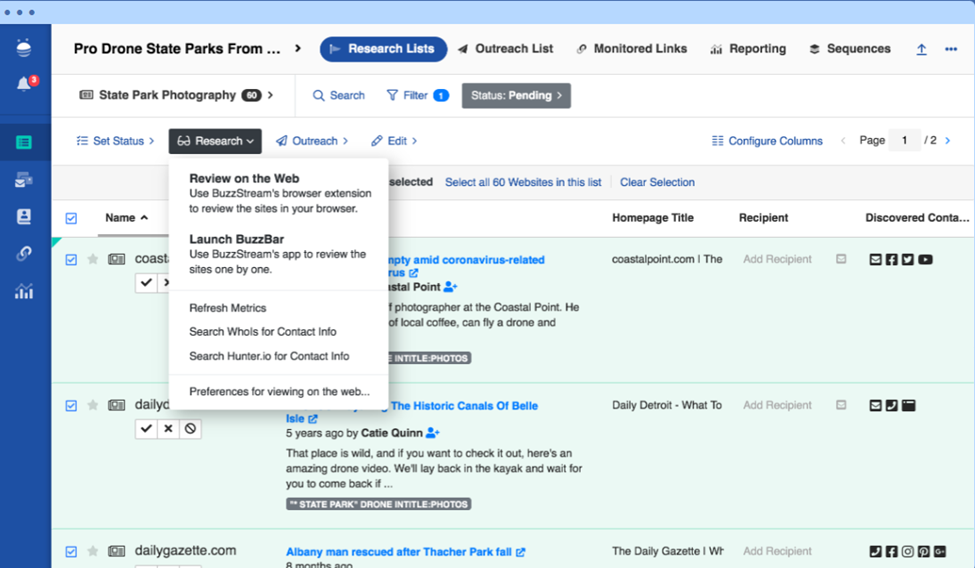Star the dailygazette.com row
Viewport: 975px width, 568px height.
[93, 551]
